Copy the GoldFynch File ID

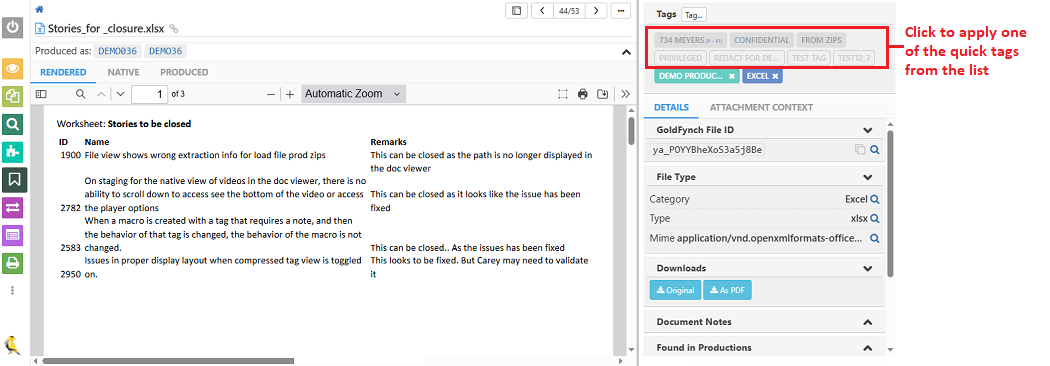[x=860, y=150]
